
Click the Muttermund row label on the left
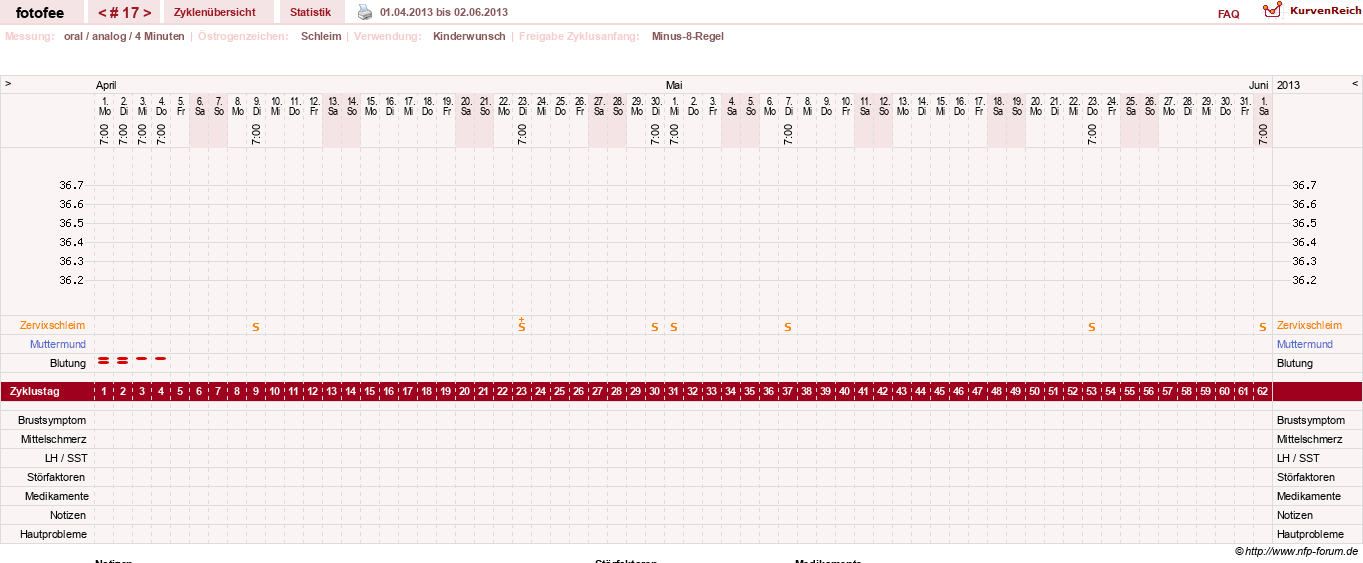click(x=57, y=345)
